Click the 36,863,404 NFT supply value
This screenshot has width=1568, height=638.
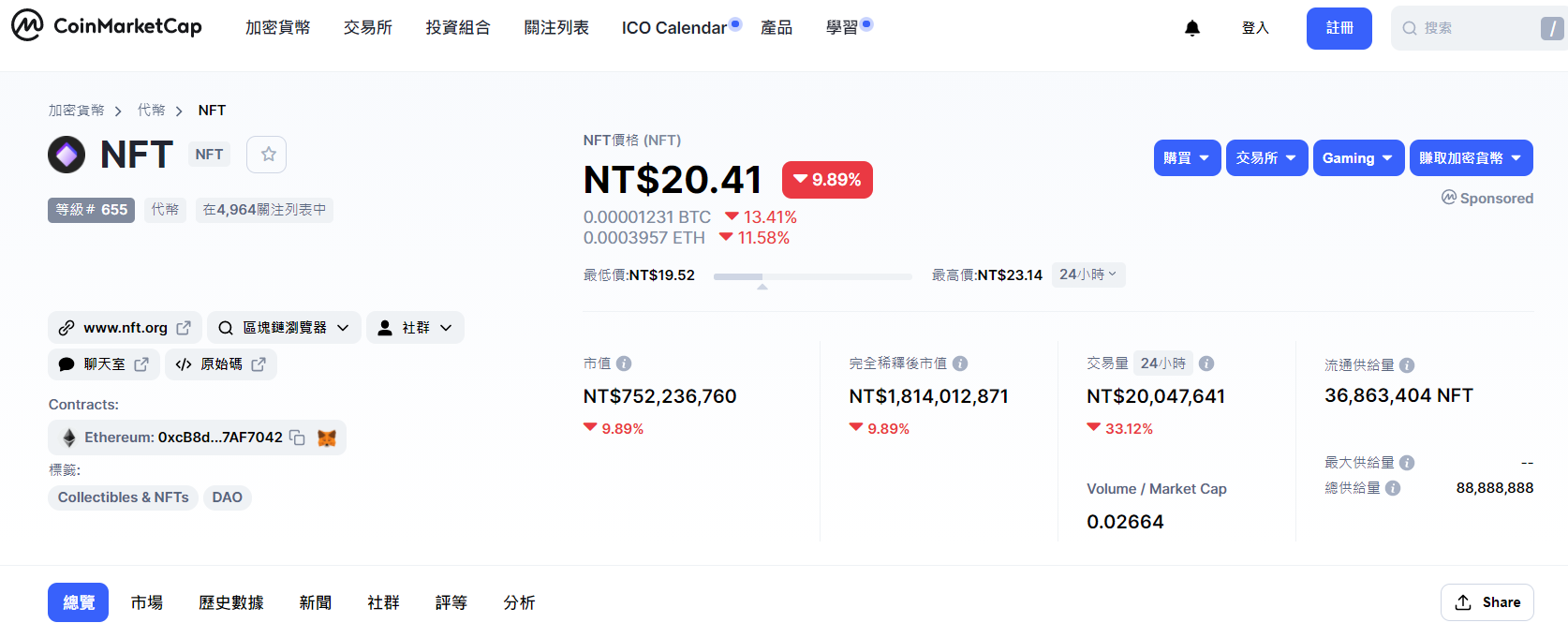pos(1398,395)
